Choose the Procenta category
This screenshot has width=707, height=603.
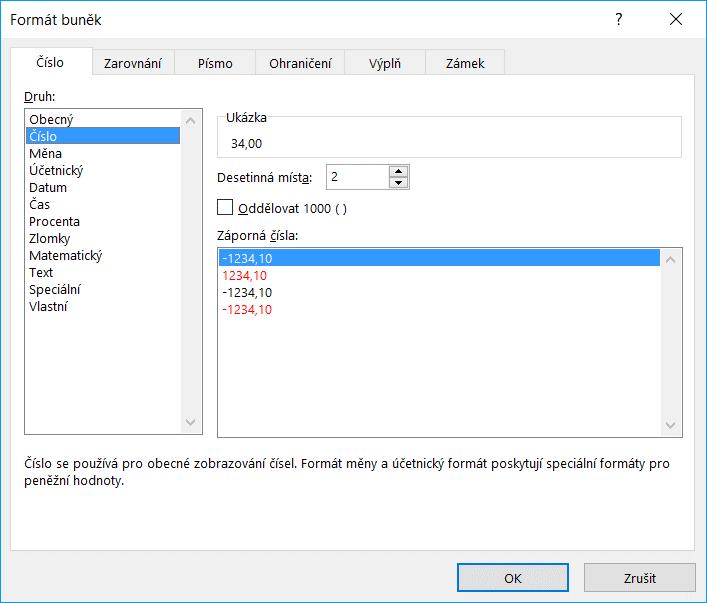(103, 221)
